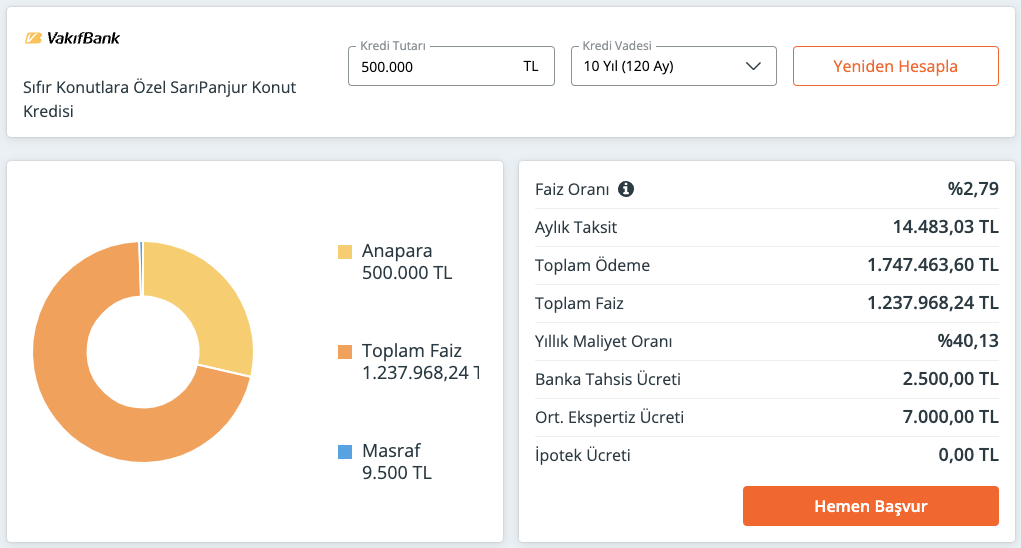Focus the Kredi Tutarı amount field

[x=451, y=66]
